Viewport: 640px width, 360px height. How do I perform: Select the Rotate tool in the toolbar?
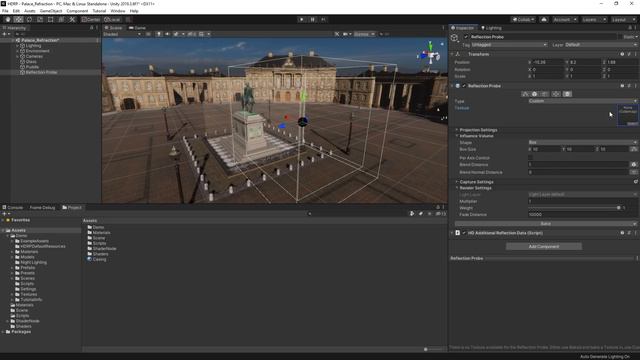point(29,19)
